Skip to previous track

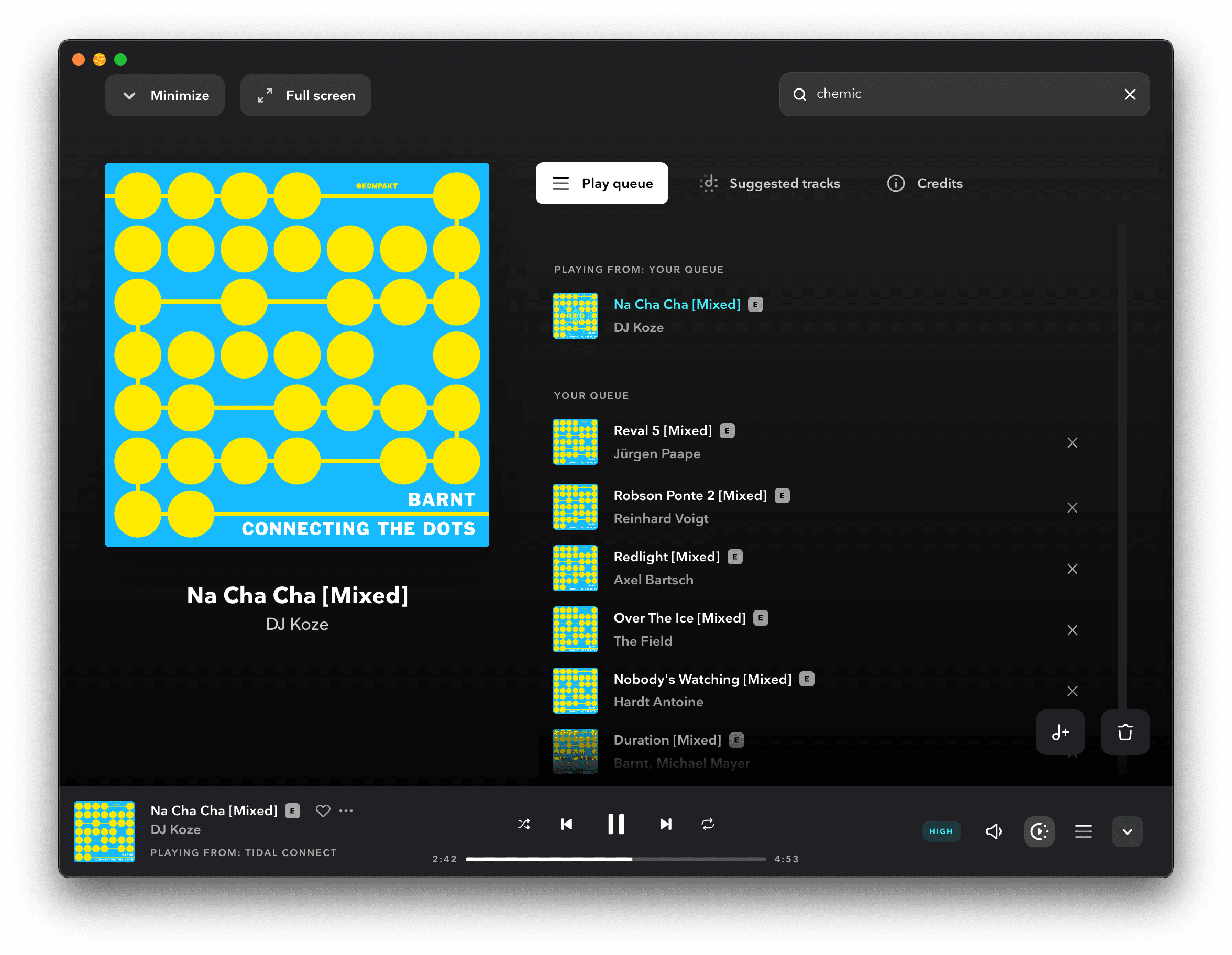(x=566, y=824)
